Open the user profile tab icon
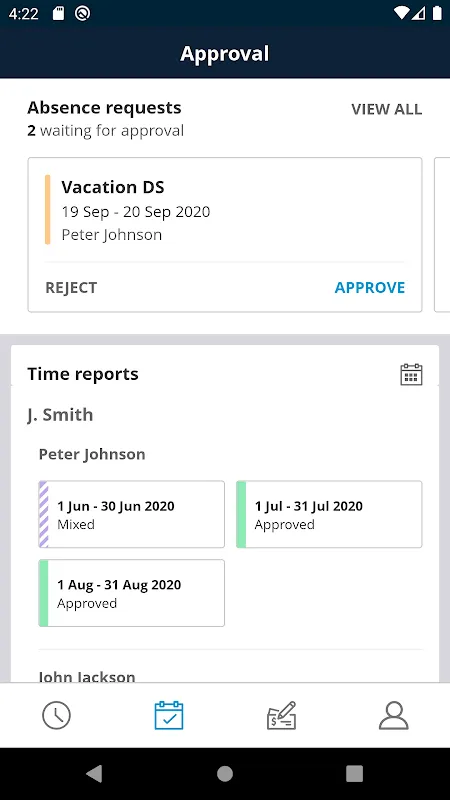 pos(393,715)
